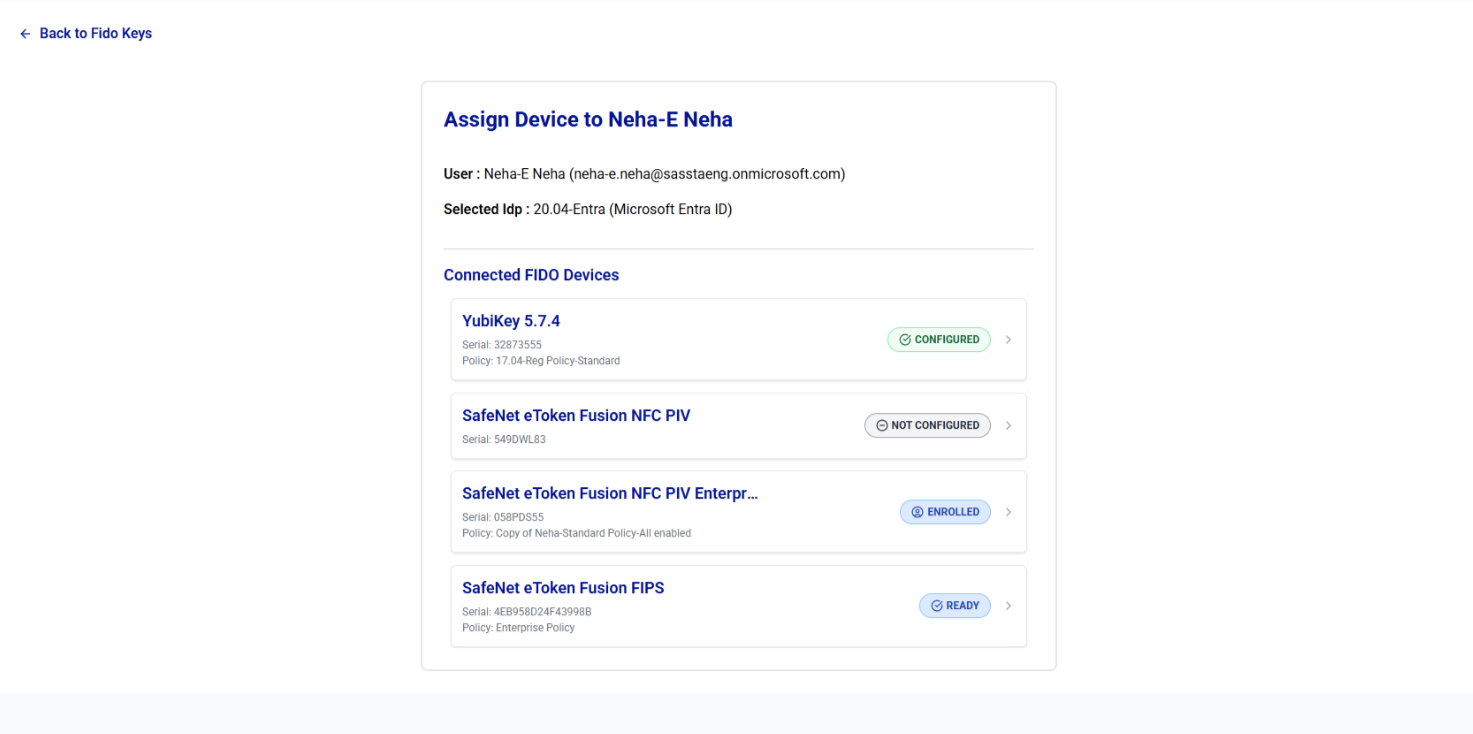1473x734 pixels.
Task: Click the Enterprise Policy text
Action: (535, 628)
